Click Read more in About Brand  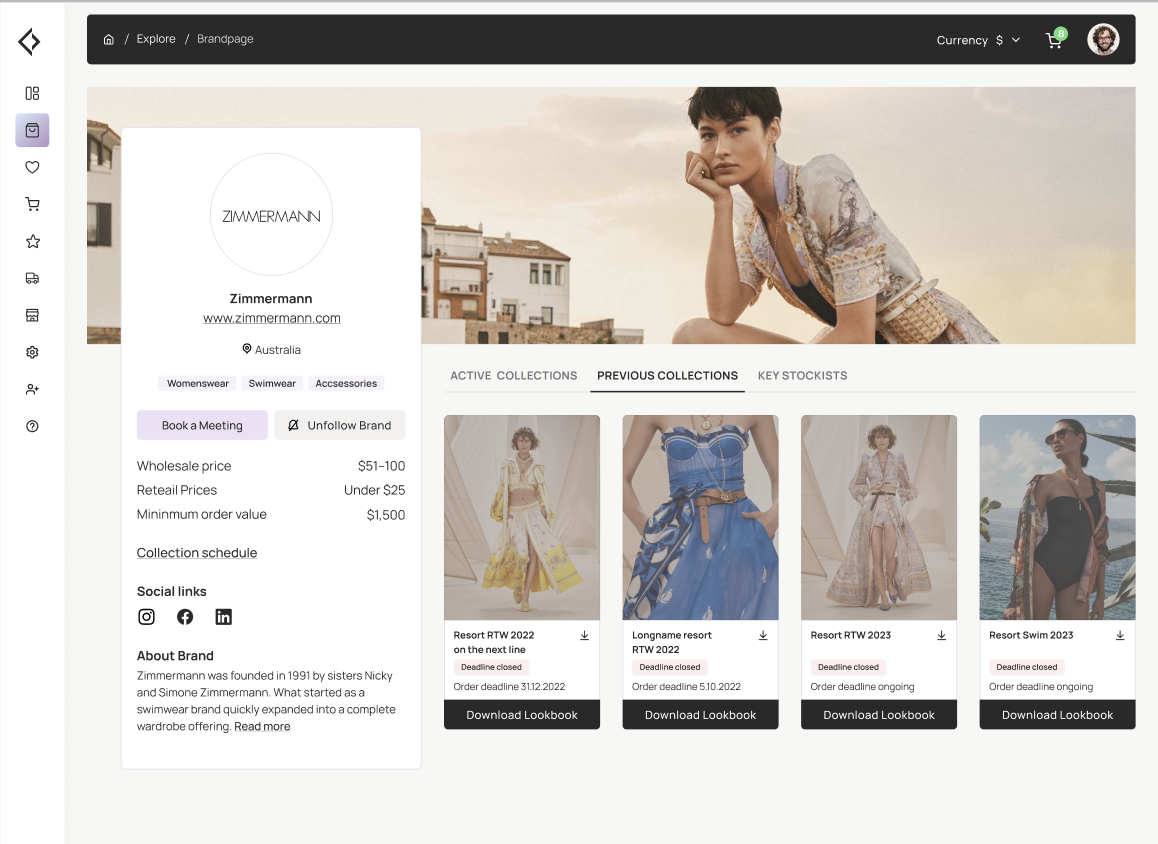coord(262,727)
